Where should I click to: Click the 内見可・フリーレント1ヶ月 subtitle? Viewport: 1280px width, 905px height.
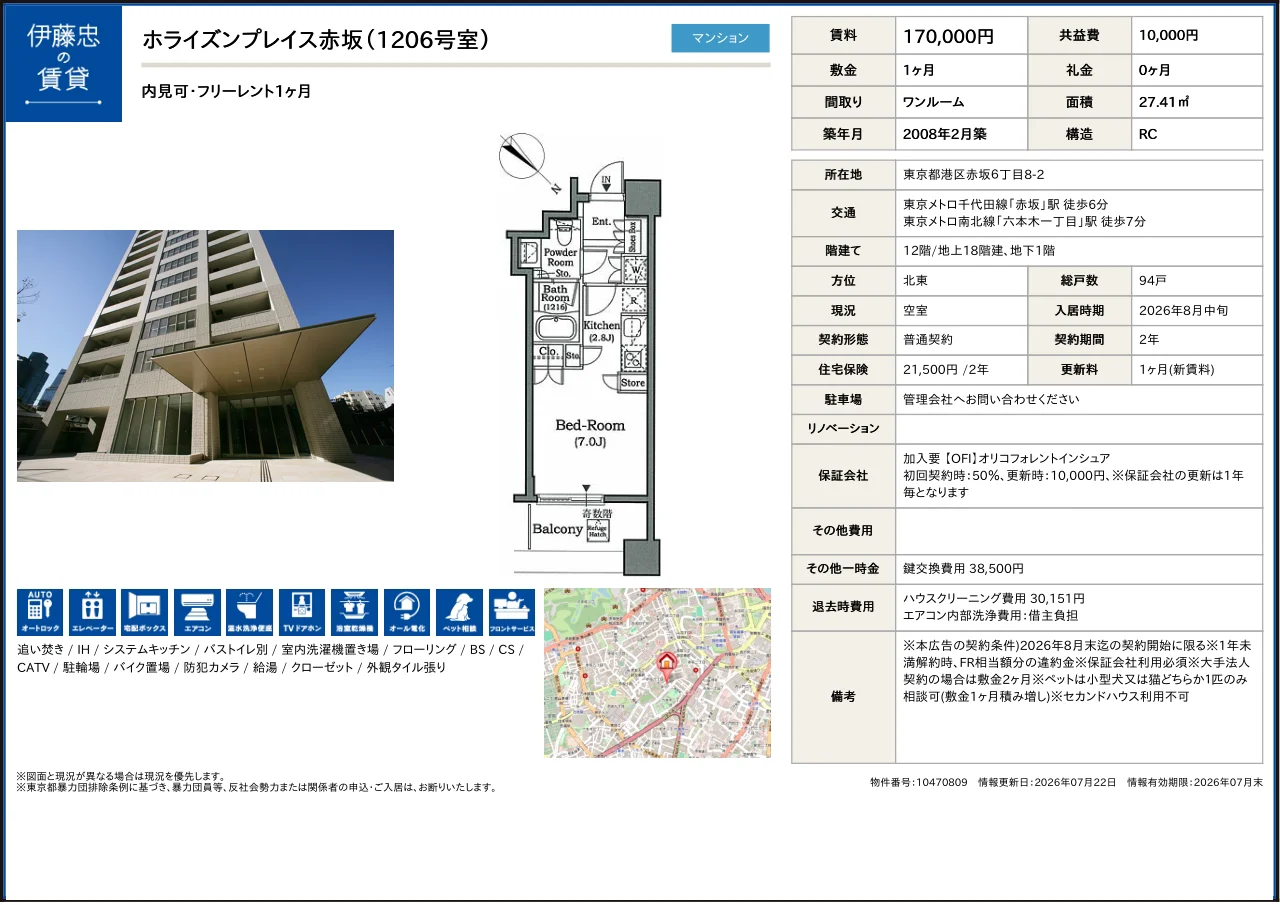pos(227,91)
